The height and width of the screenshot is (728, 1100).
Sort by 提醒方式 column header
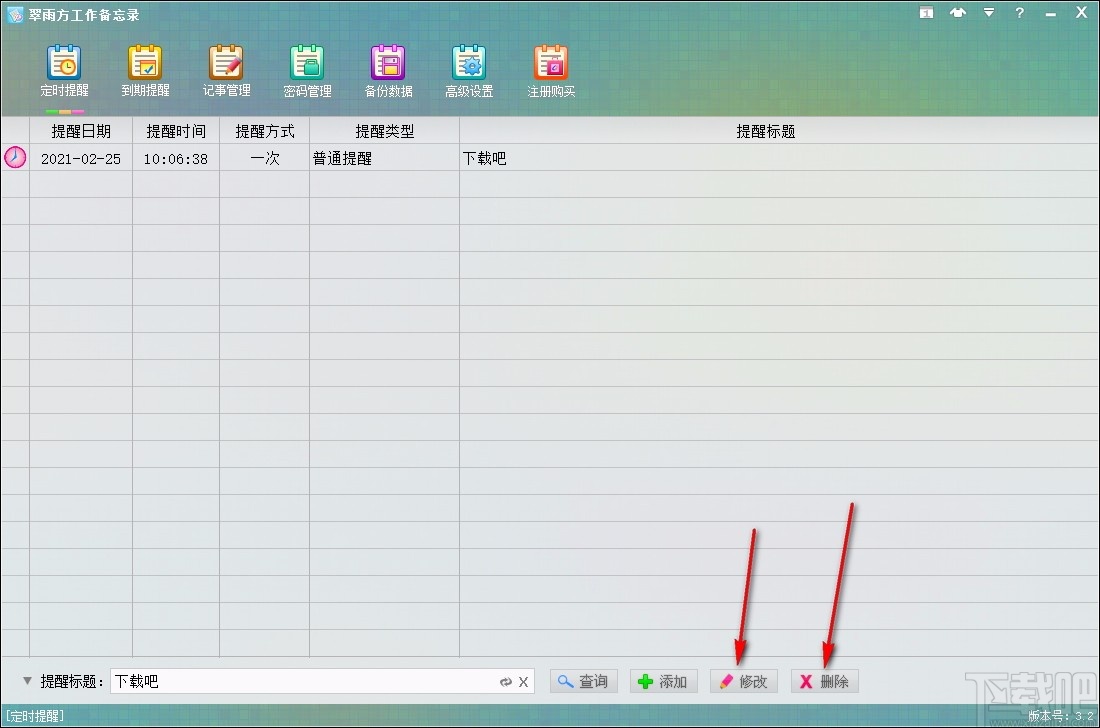[264, 131]
